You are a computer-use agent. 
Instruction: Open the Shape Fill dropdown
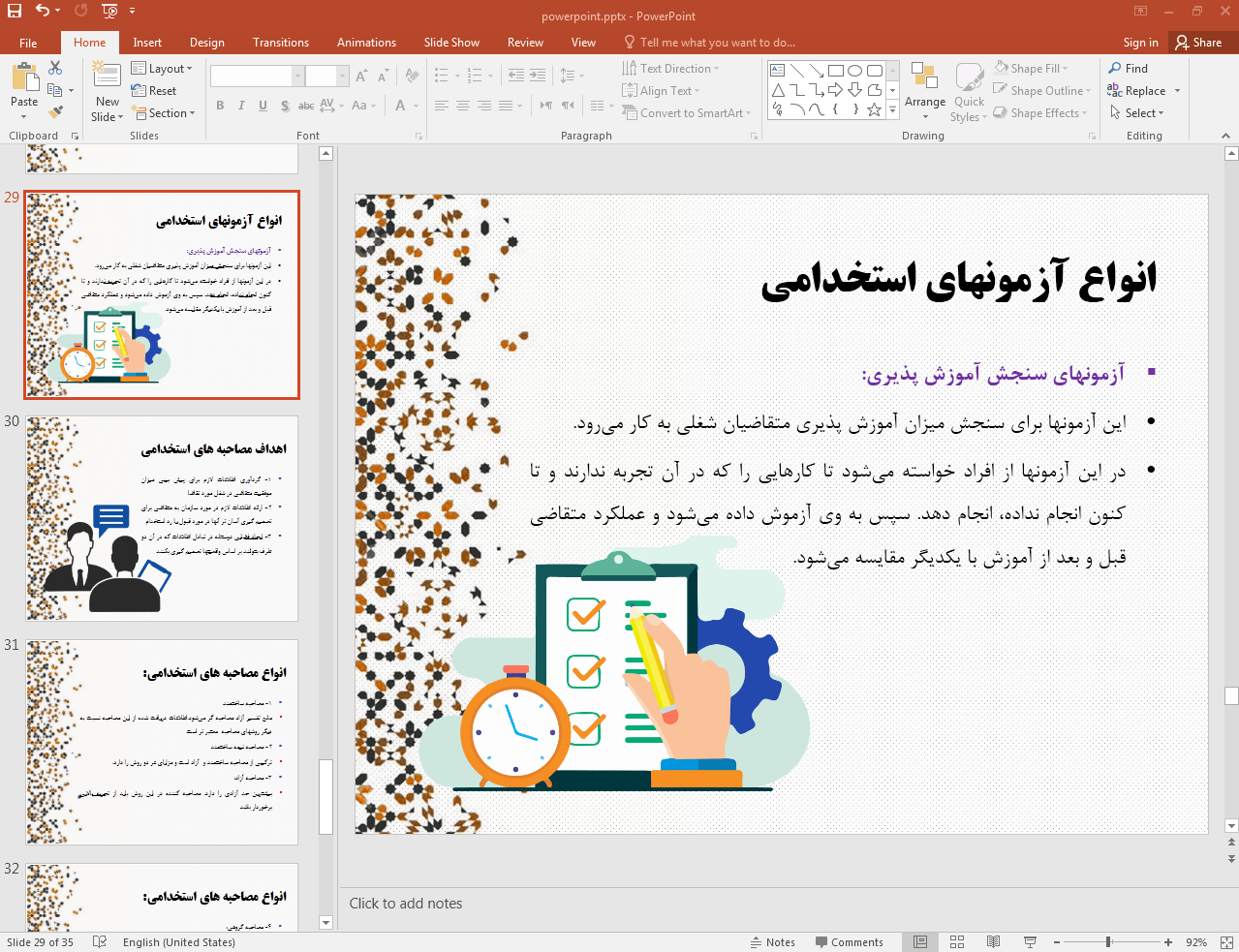pos(1031,68)
